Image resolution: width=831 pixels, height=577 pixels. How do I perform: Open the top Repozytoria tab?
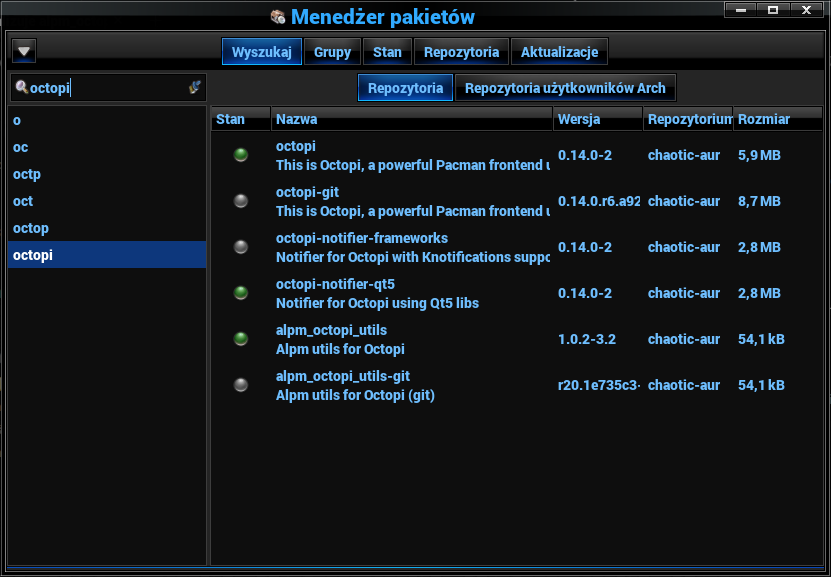pyautogui.click(x=461, y=52)
